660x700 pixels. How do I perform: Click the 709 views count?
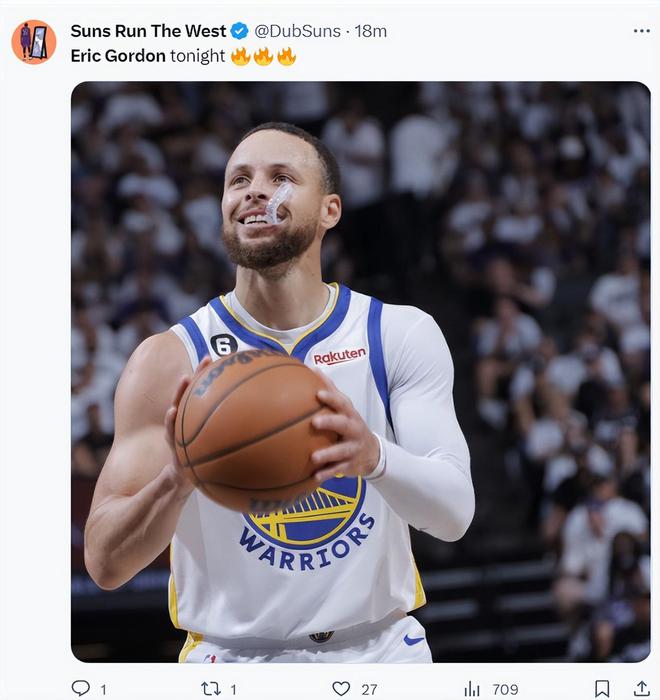point(505,689)
